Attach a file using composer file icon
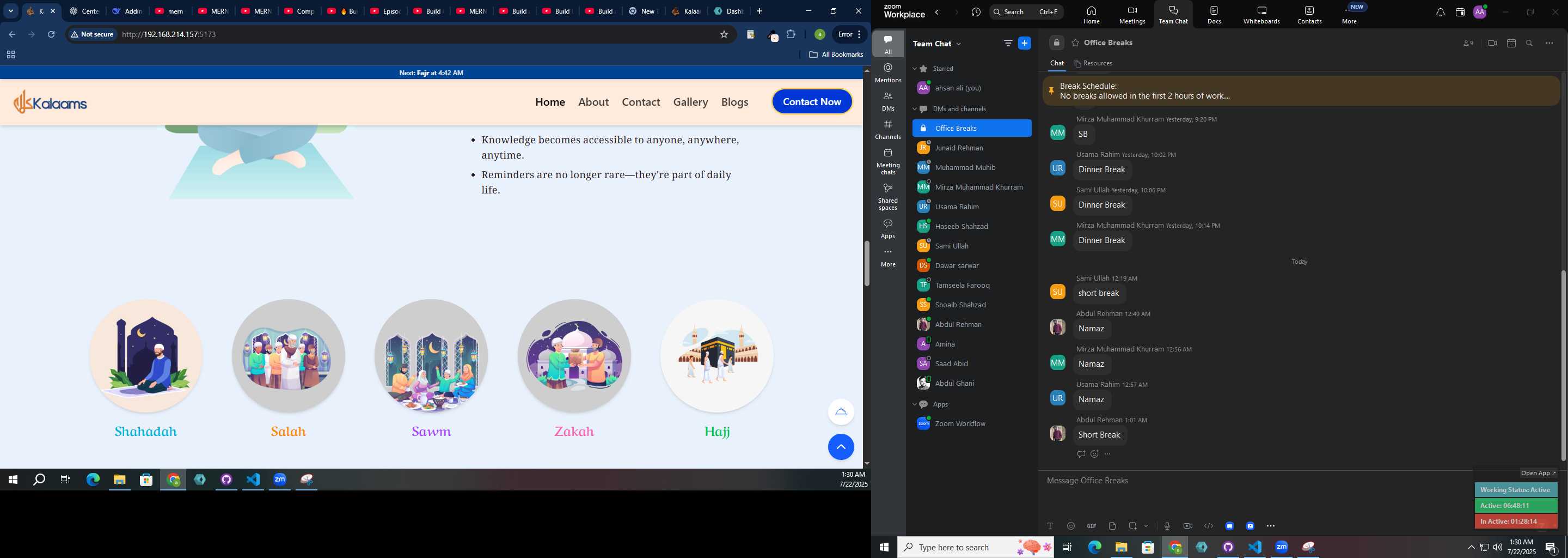Image resolution: width=1568 pixels, height=558 pixels. [1112, 526]
